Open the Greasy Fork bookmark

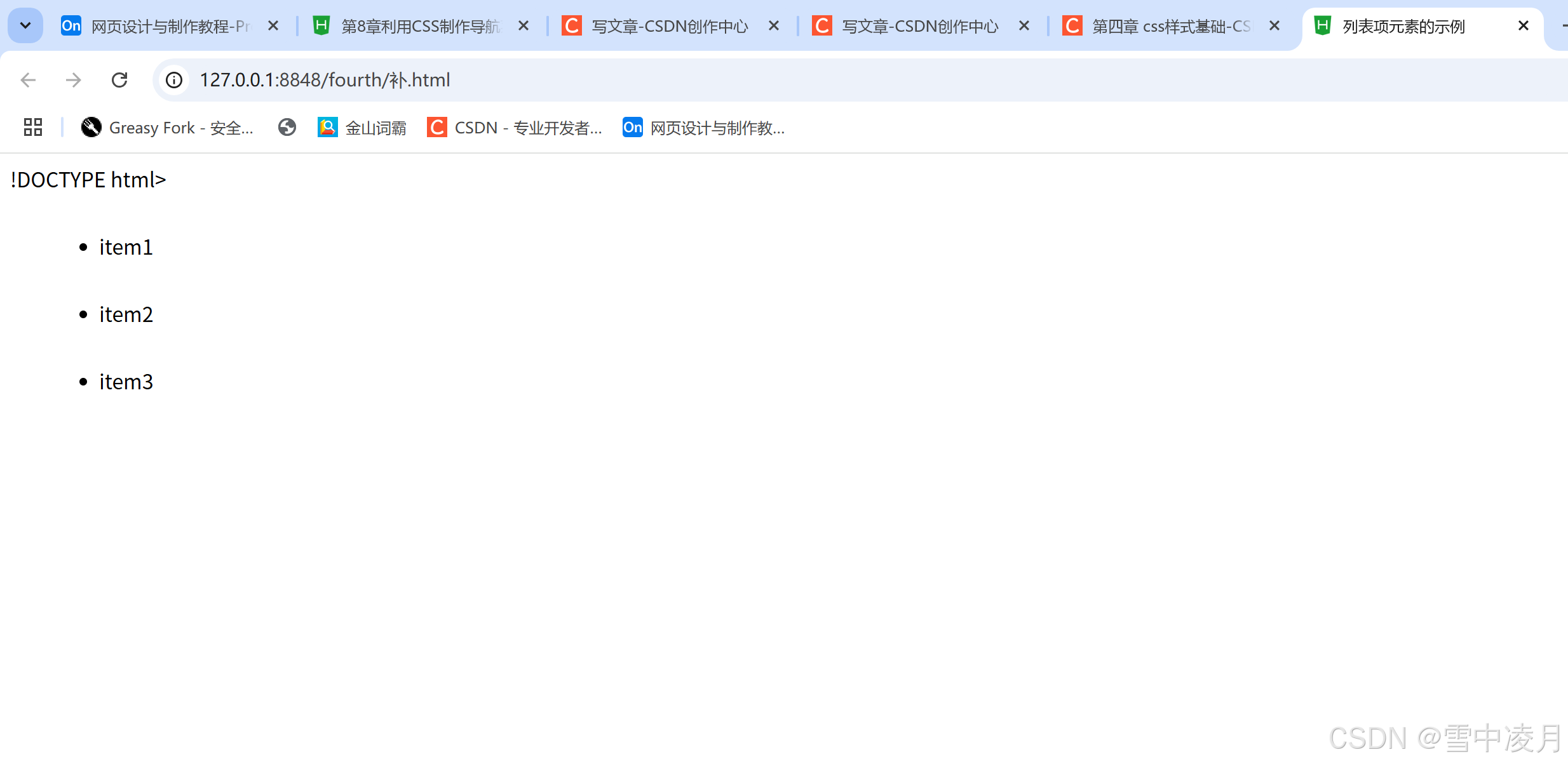click(x=168, y=128)
